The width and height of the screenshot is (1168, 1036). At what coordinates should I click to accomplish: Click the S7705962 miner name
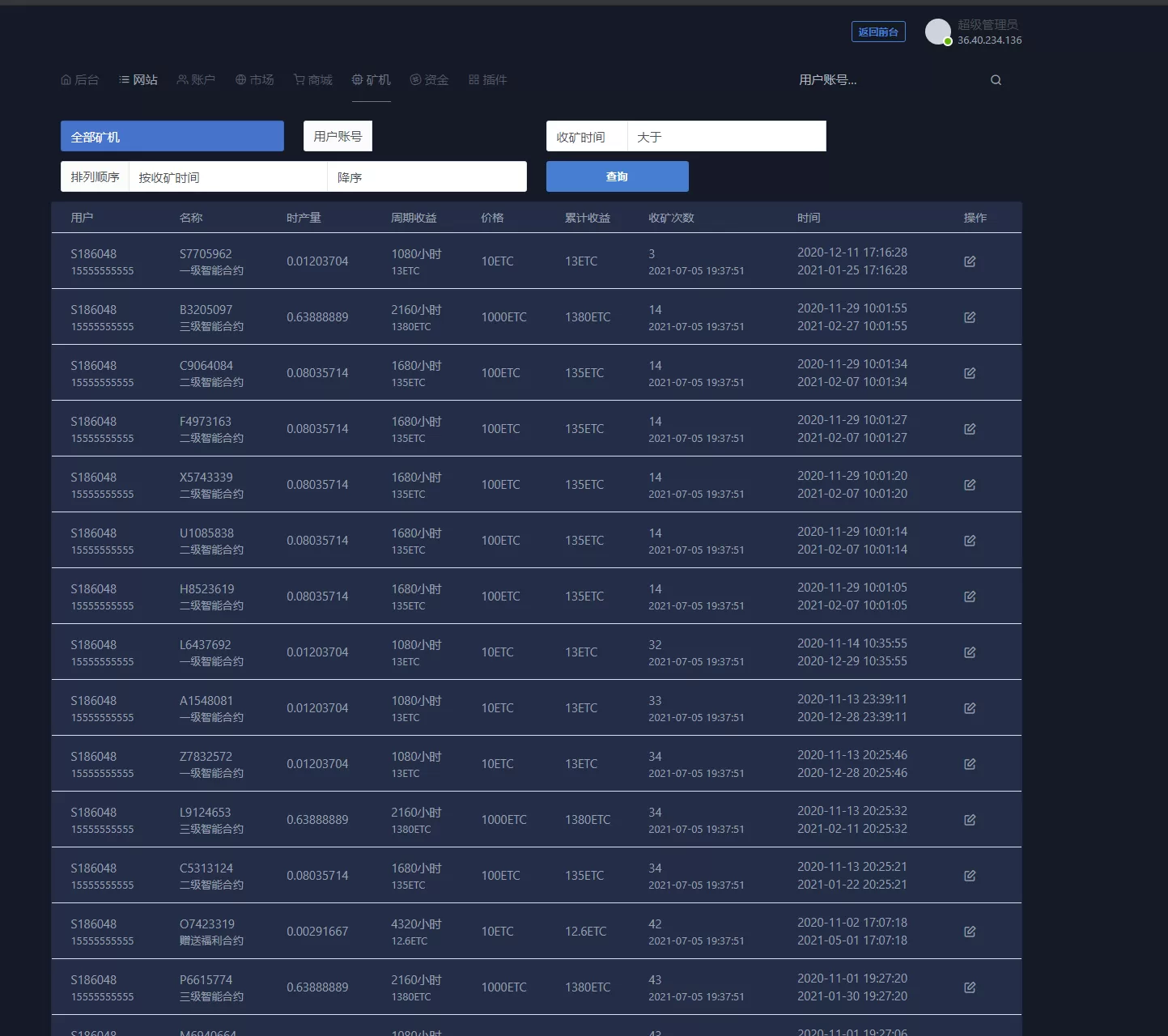point(206,254)
